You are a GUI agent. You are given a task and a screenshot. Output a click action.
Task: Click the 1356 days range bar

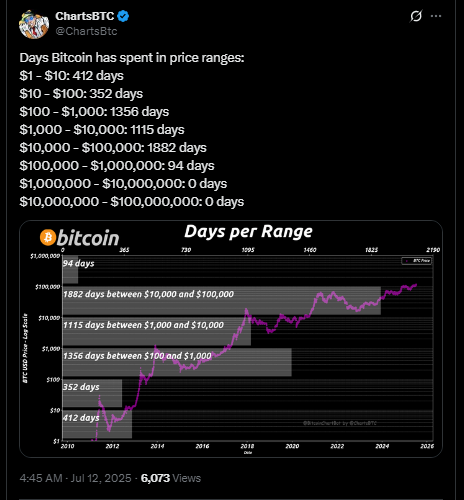(177, 362)
